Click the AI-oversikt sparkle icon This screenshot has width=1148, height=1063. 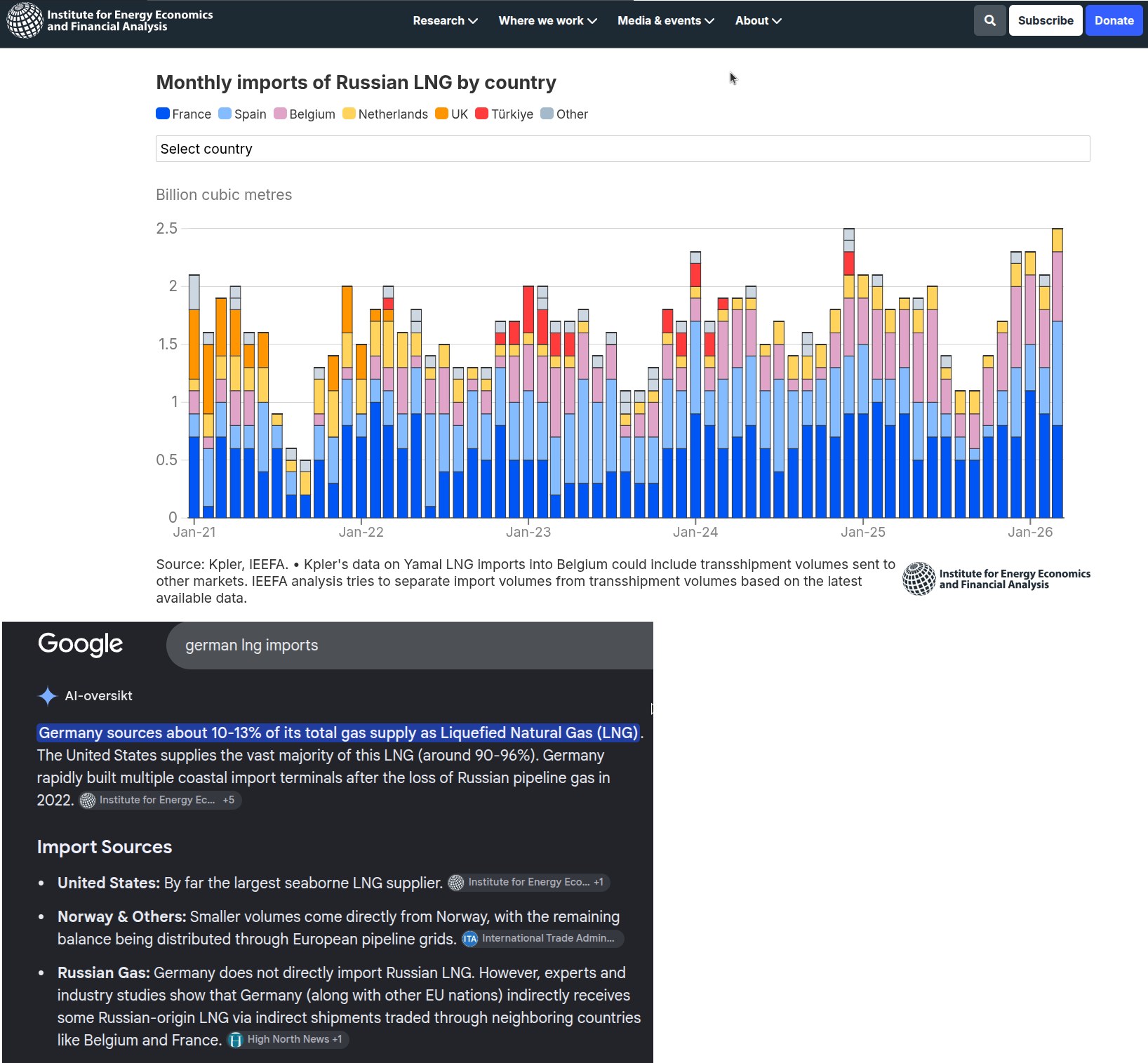click(48, 696)
